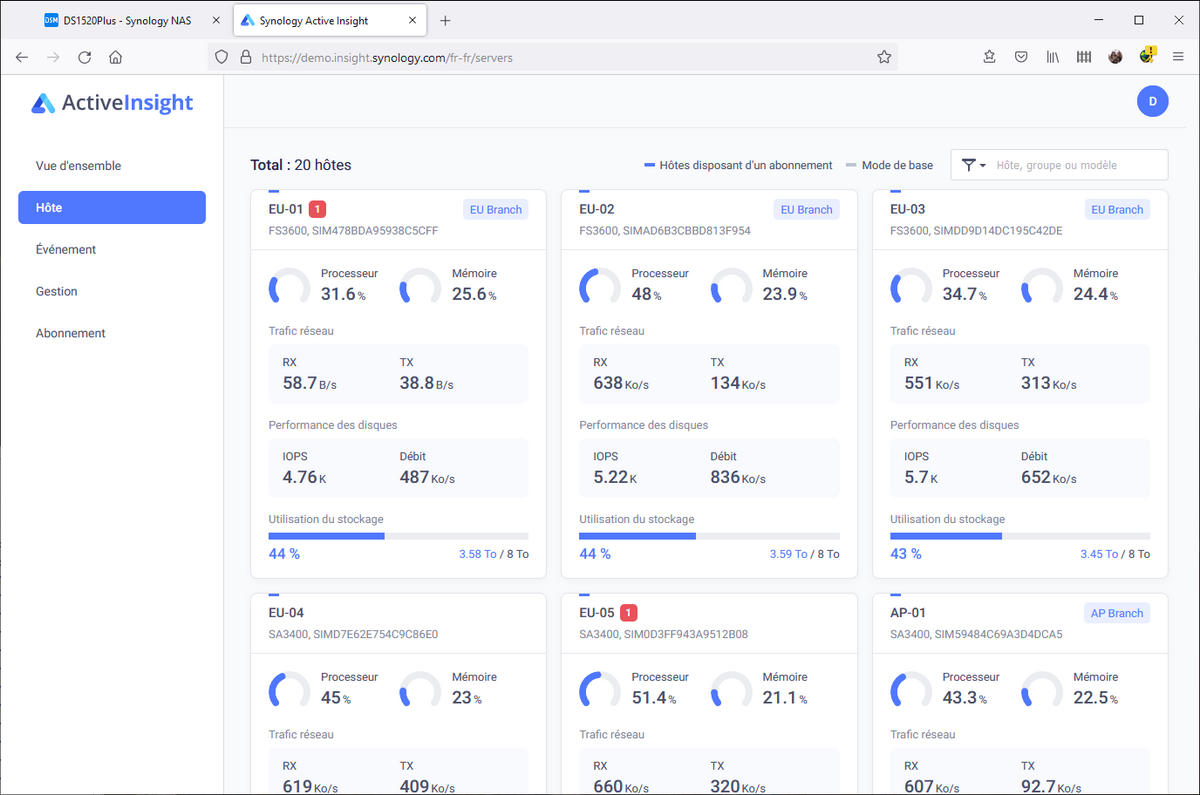Click EU-01 IOPS value 4.76 K
Image resolution: width=1200 pixels, height=795 pixels.
[304, 477]
